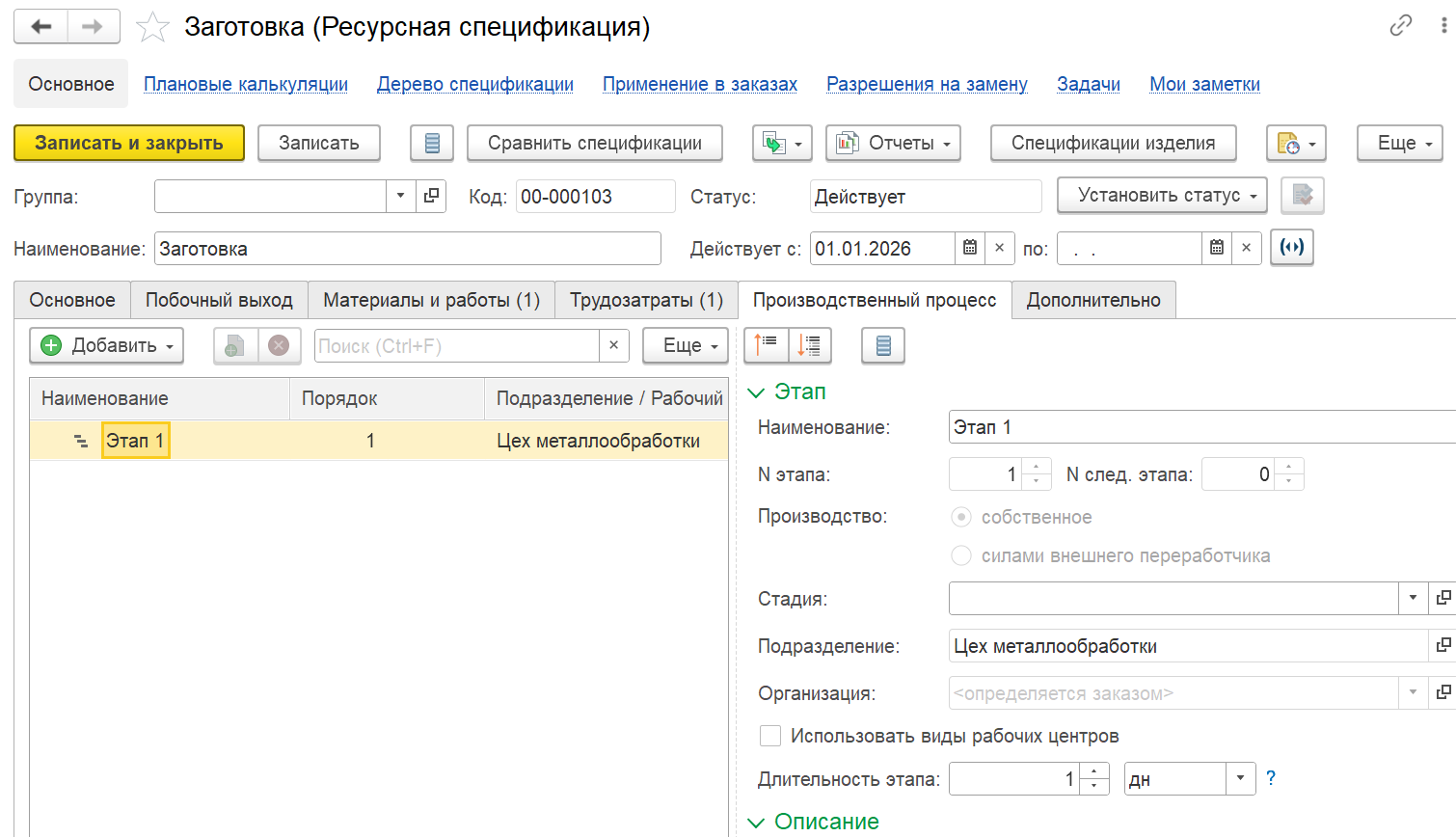Enable Использовать виды рабочих центров checkbox
This screenshot has height=837, width=1456.
coord(770,736)
